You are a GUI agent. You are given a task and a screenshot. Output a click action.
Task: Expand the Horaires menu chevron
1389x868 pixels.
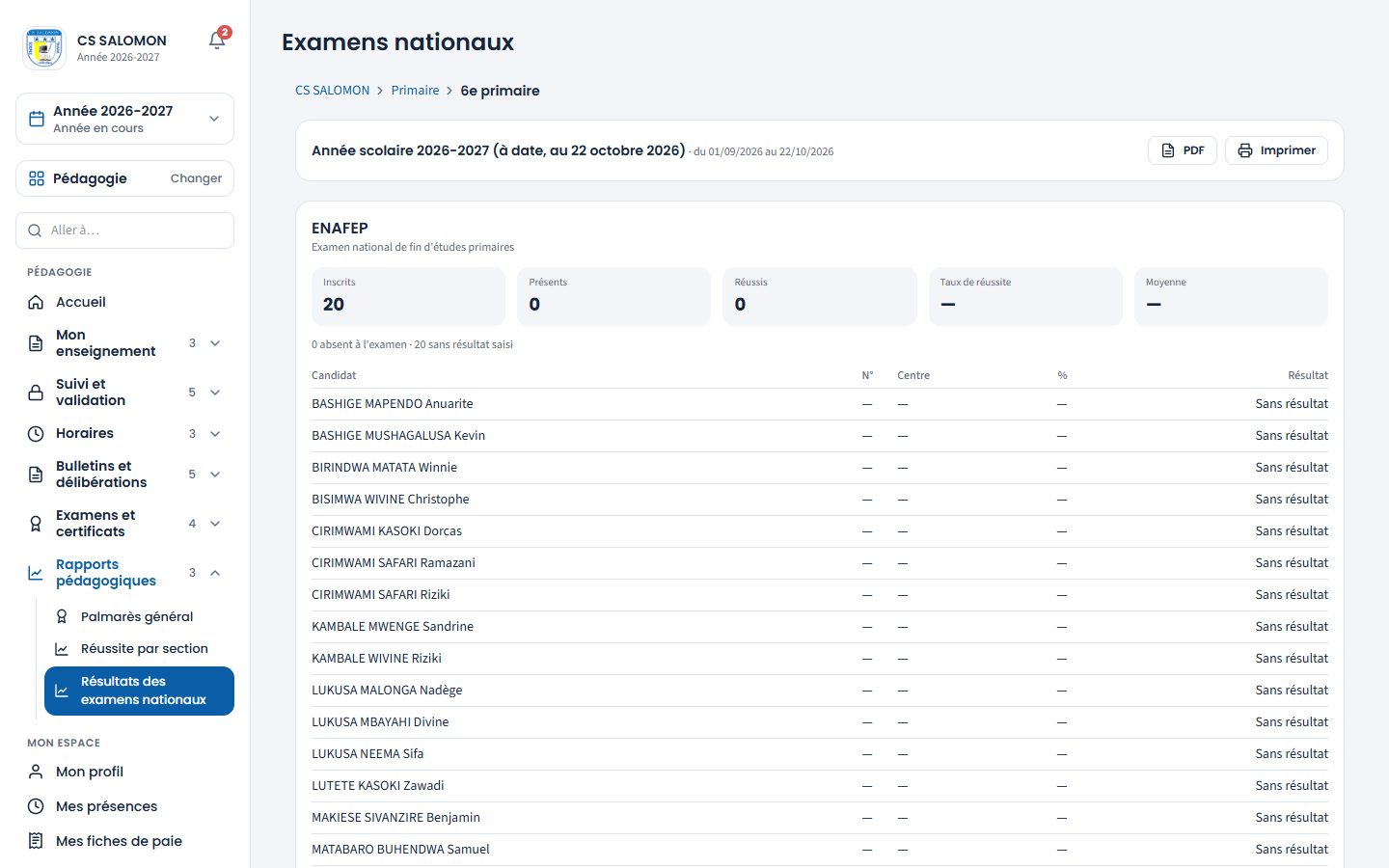[215, 434]
